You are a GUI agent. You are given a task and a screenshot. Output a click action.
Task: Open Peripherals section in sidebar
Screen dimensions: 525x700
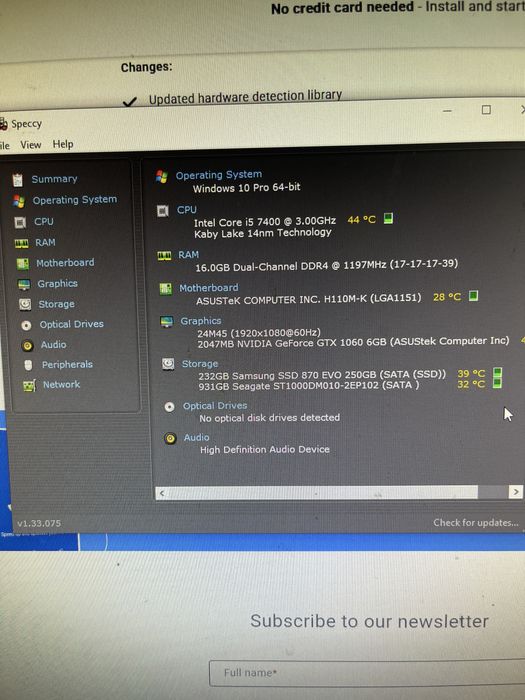(x=67, y=365)
